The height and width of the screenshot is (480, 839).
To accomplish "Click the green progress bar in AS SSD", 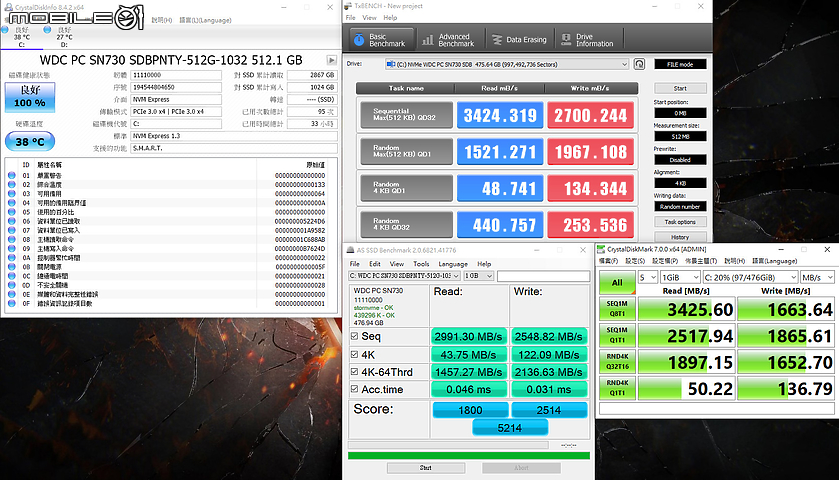I will point(469,455).
